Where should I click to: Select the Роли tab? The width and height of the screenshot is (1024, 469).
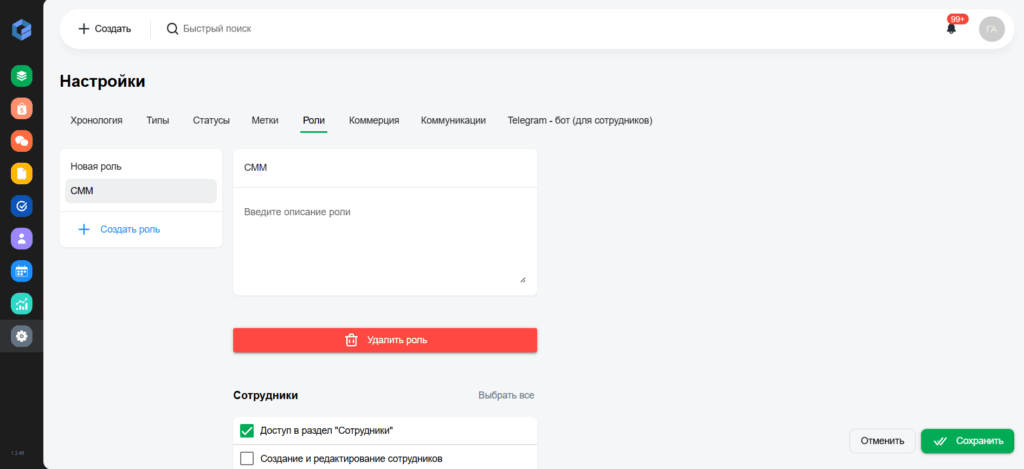[x=314, y=120]
